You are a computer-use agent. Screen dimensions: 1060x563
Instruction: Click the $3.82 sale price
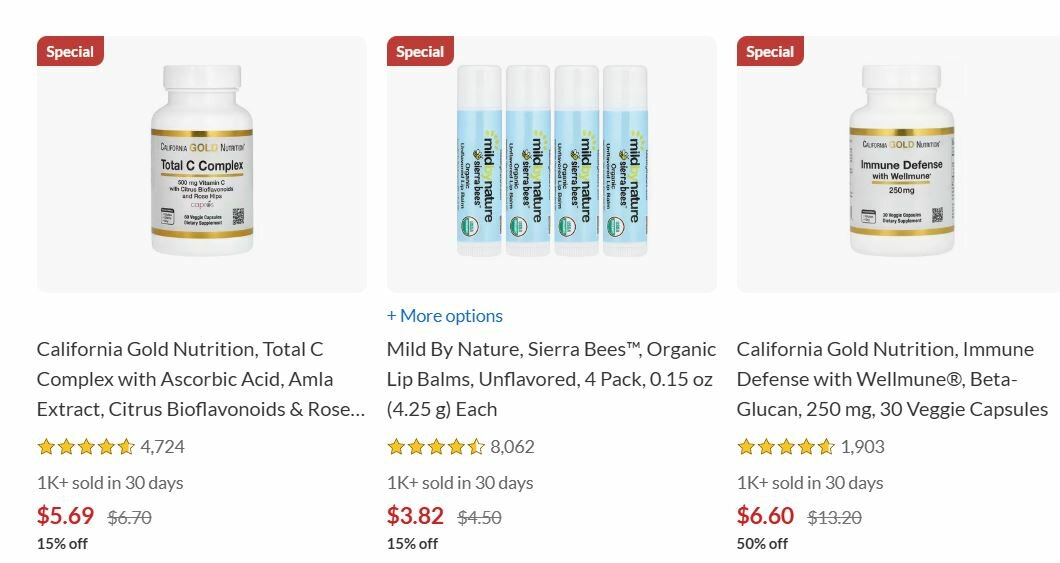coord(415,516)
